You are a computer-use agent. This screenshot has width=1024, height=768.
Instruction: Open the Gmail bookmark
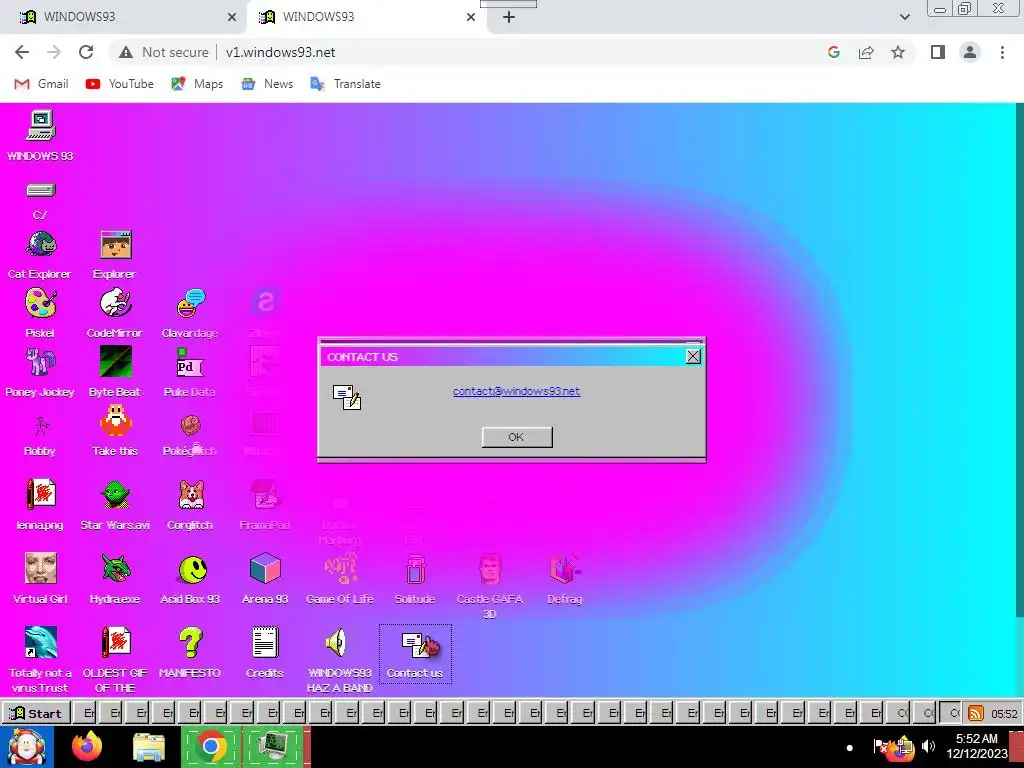(41, 84)
